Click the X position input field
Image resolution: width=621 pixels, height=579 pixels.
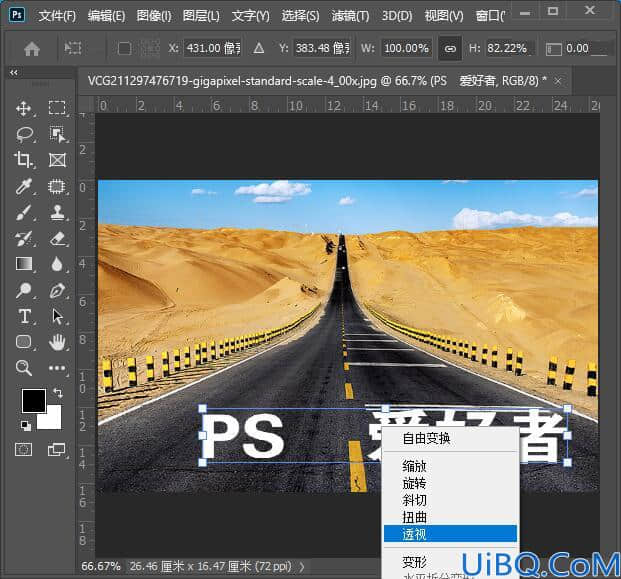pos(213,48)
